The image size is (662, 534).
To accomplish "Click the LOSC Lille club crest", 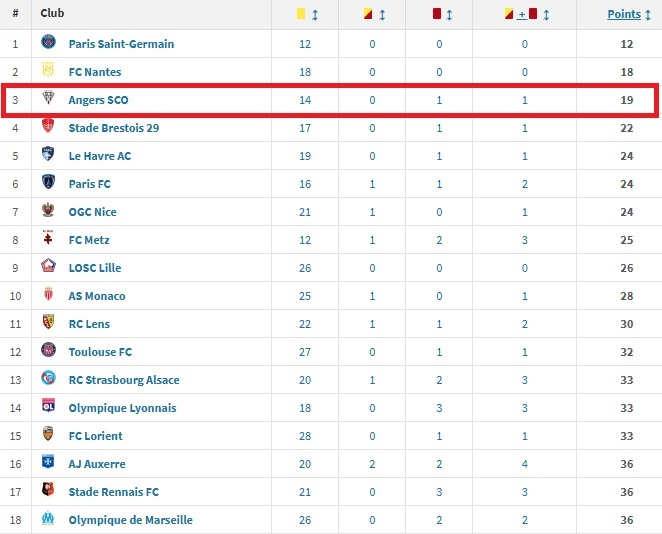I will click(48, 267).
